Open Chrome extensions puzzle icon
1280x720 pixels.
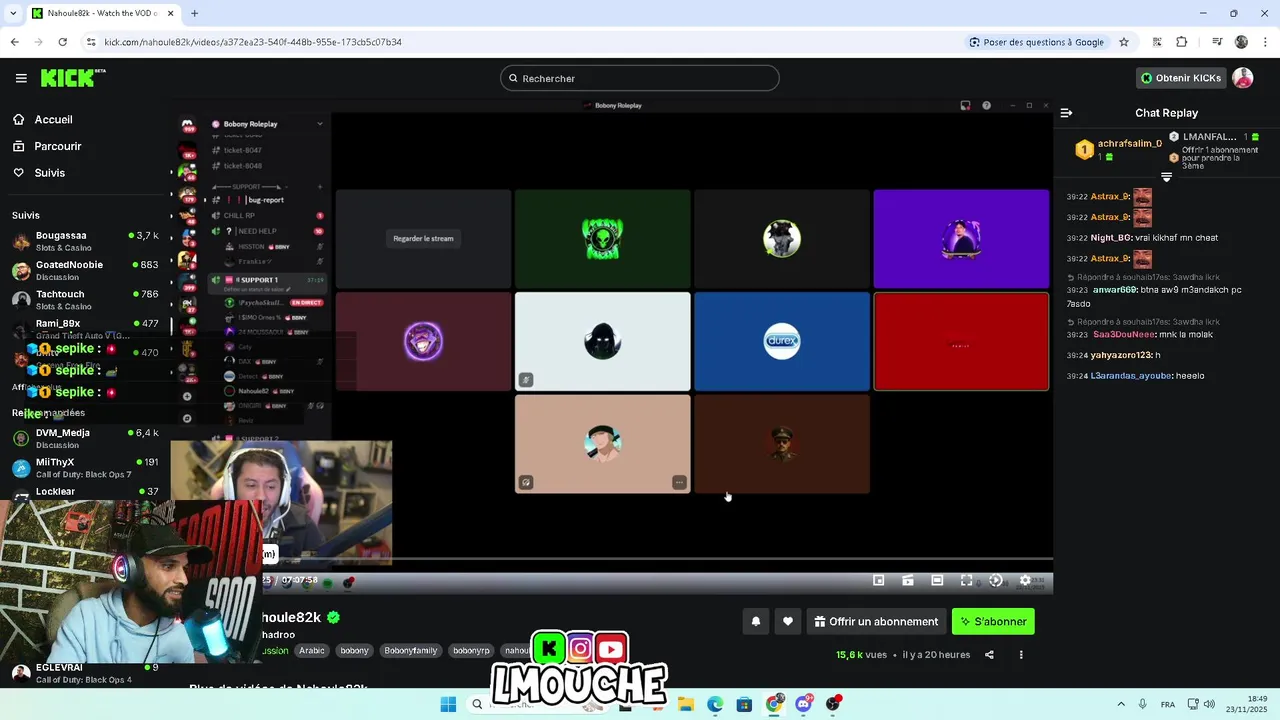click(1182, 42)
